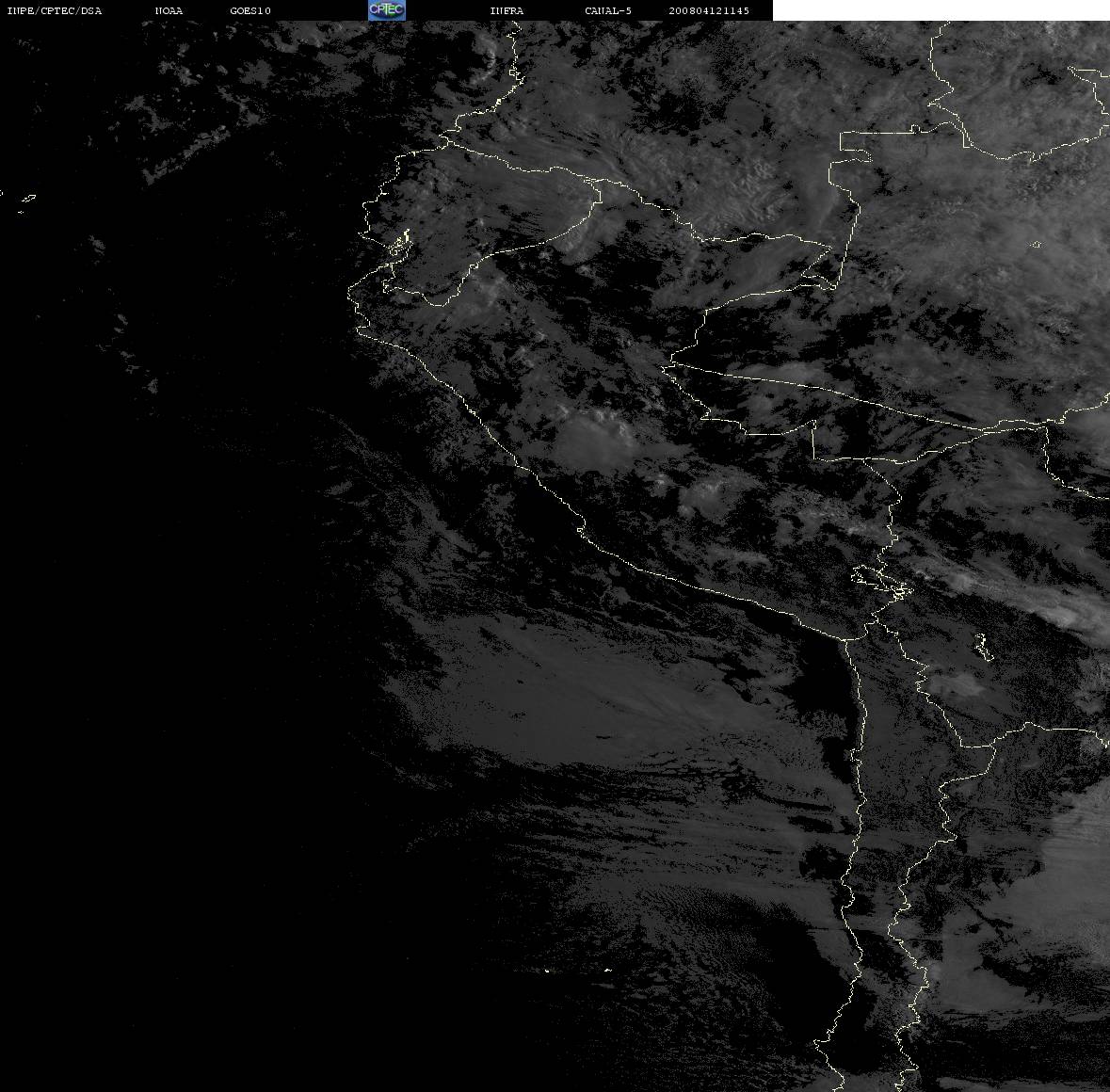Viewport: 1110px width, 1092px height.
Task: Click the Lake Titicaca outline
Action: point(880,580)
